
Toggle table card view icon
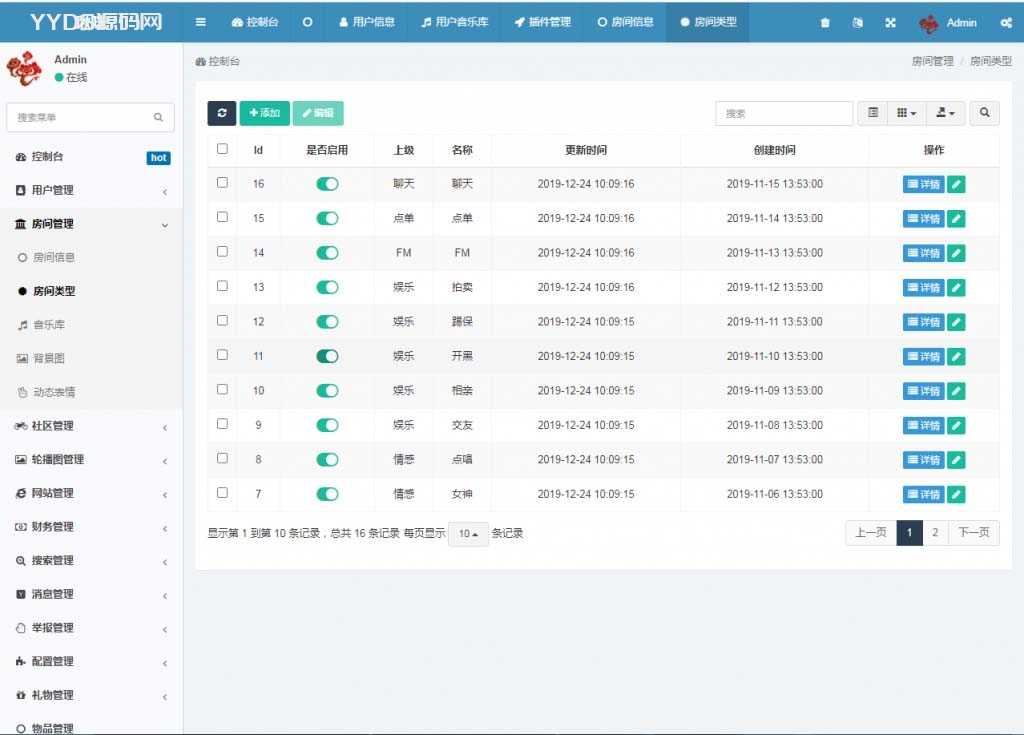pyautogui.click(x=873, y=114)
